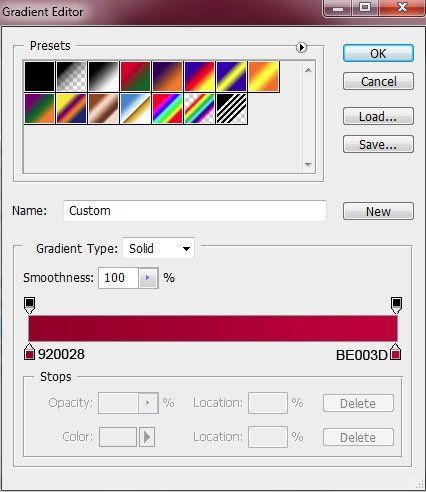The width and height of the screenshot is (426, 492).
Task: Select the BE003D color stop
Action: [x=396, y=352]
